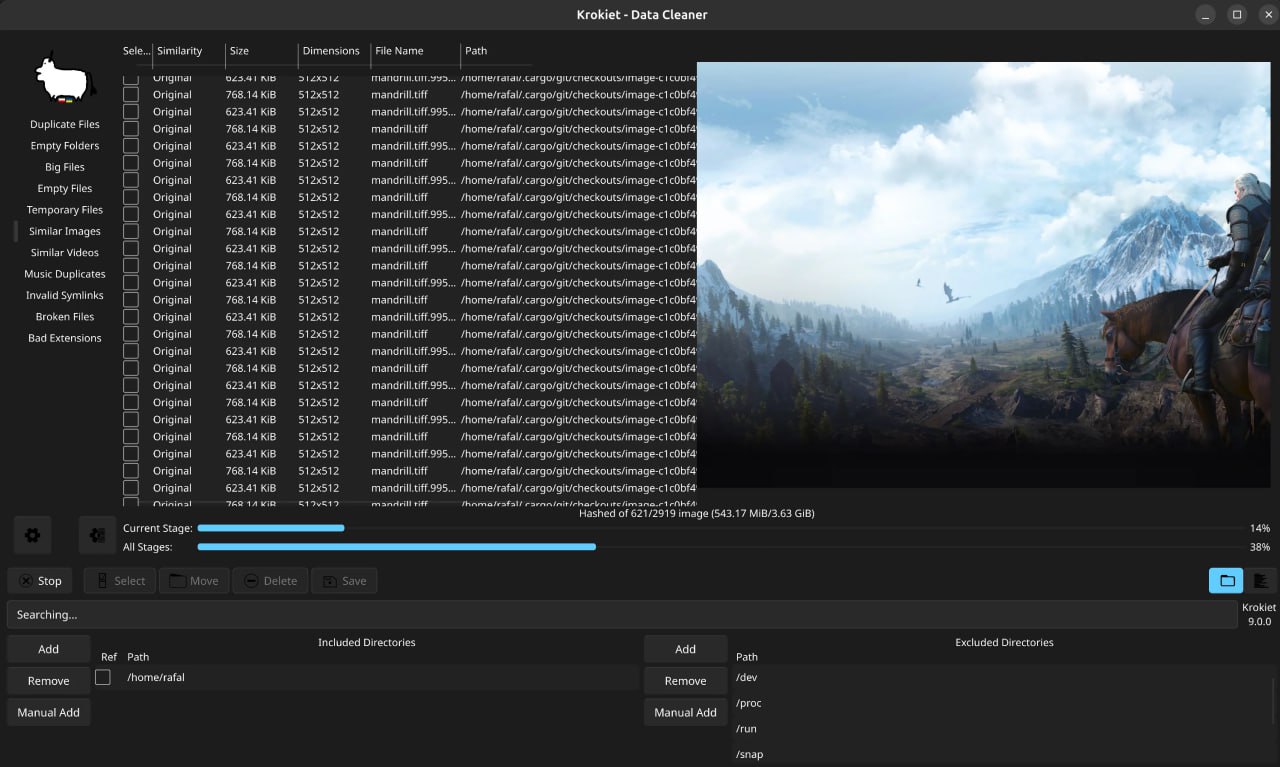
Task: Select the Similar Videos tool
Action: pos(65,252)
